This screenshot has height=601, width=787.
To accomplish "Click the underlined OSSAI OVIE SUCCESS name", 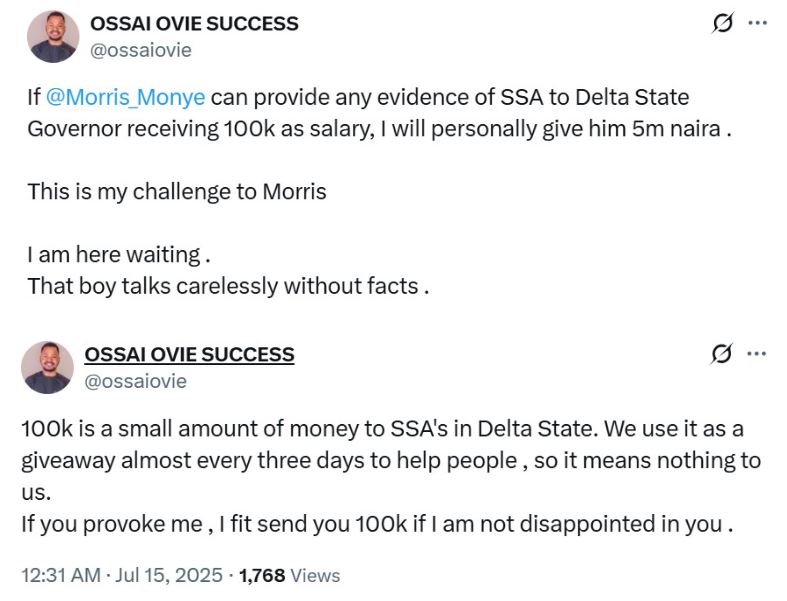I will [189, 354].
